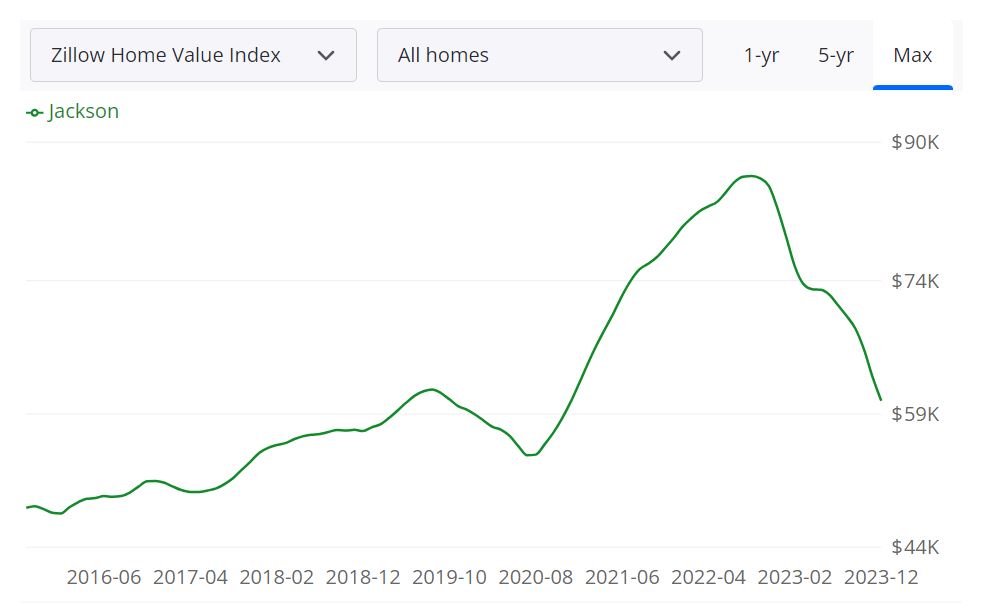Click the 2018-12 date label

tap(363, 577)
